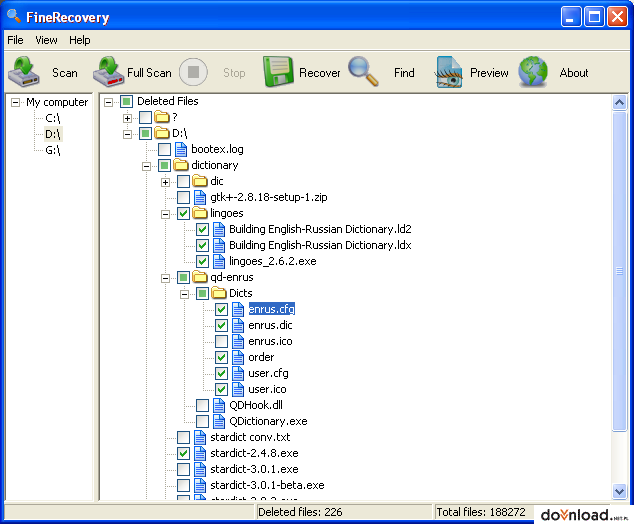
Task: Collapse the Deleted Files root node
Action: click(108, 102)
